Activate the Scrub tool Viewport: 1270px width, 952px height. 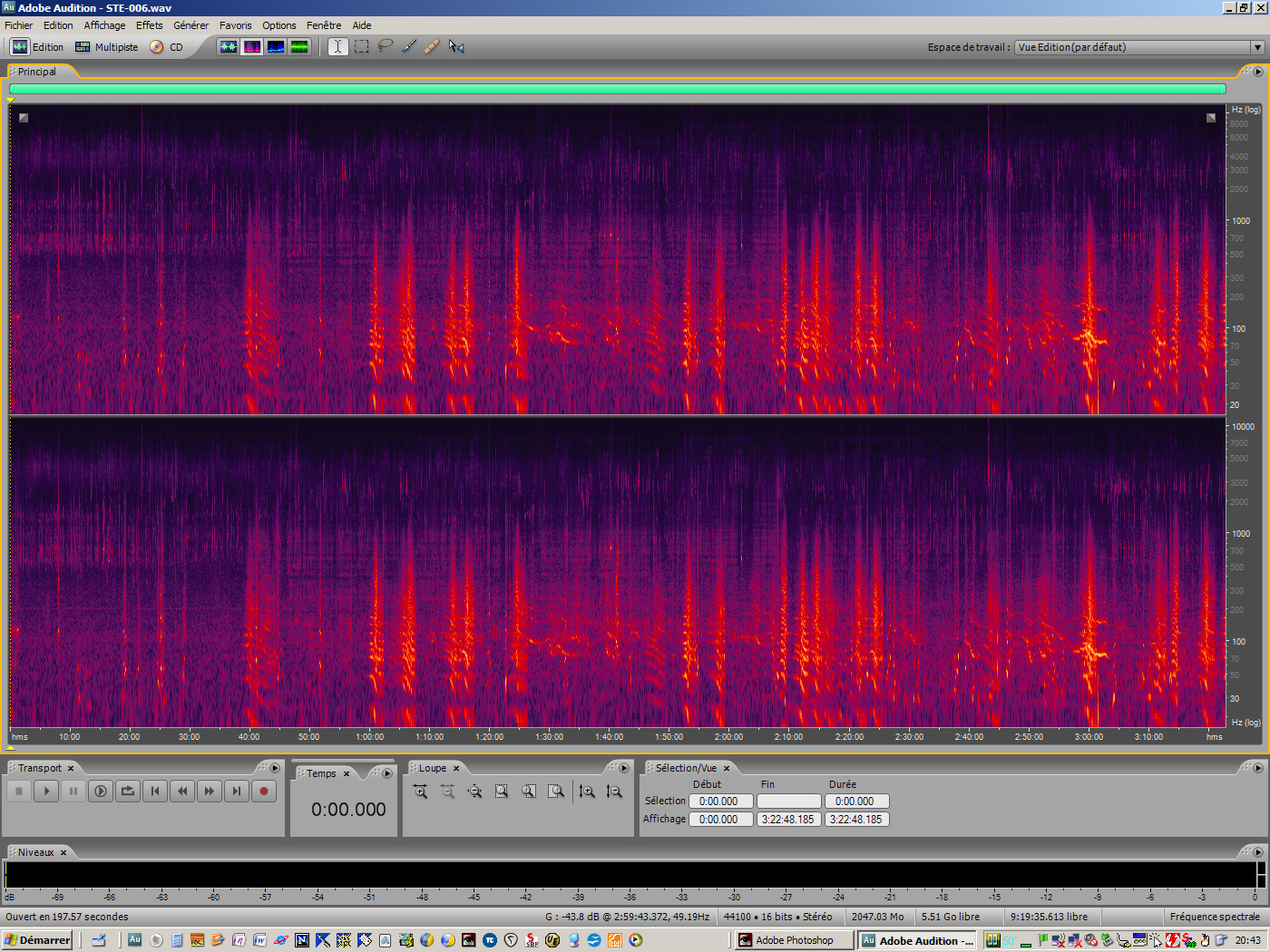tap(456, 46)
